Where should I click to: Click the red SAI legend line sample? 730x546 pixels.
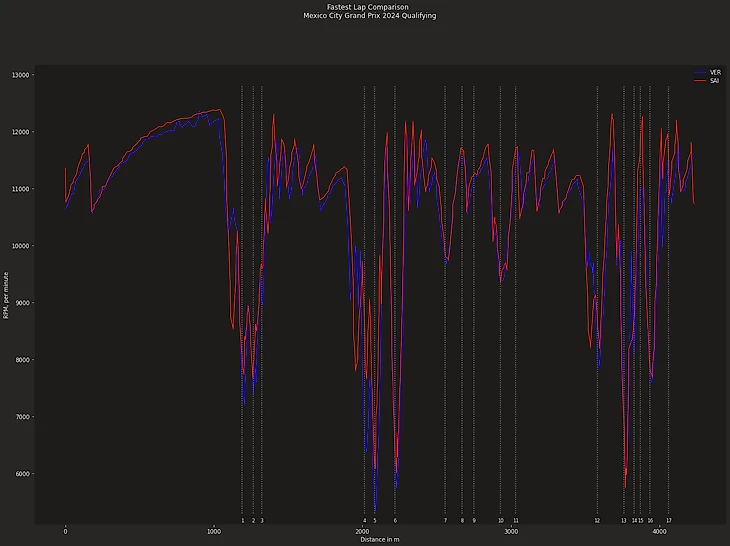coord(700,81)
